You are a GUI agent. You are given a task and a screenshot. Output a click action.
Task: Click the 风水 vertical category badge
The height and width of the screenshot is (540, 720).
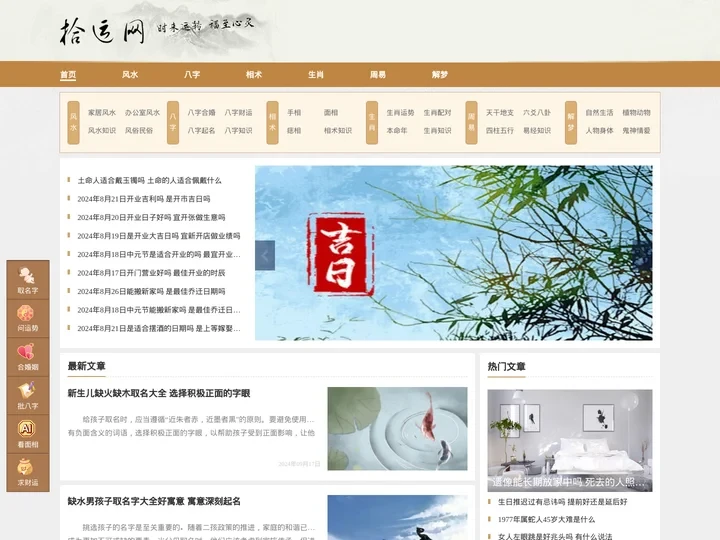[73, 123]
